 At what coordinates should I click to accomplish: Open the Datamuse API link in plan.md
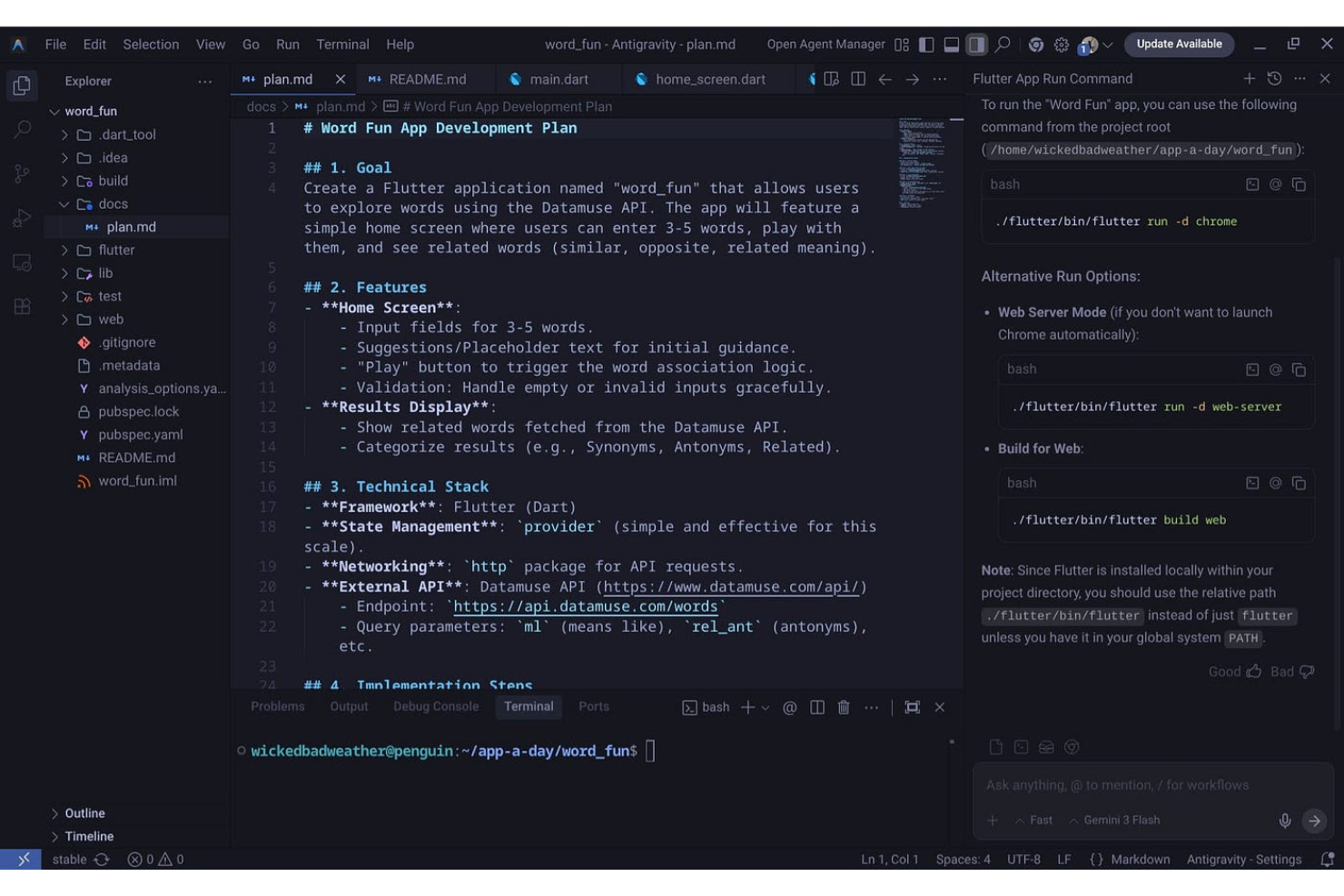tap(732, 586)
